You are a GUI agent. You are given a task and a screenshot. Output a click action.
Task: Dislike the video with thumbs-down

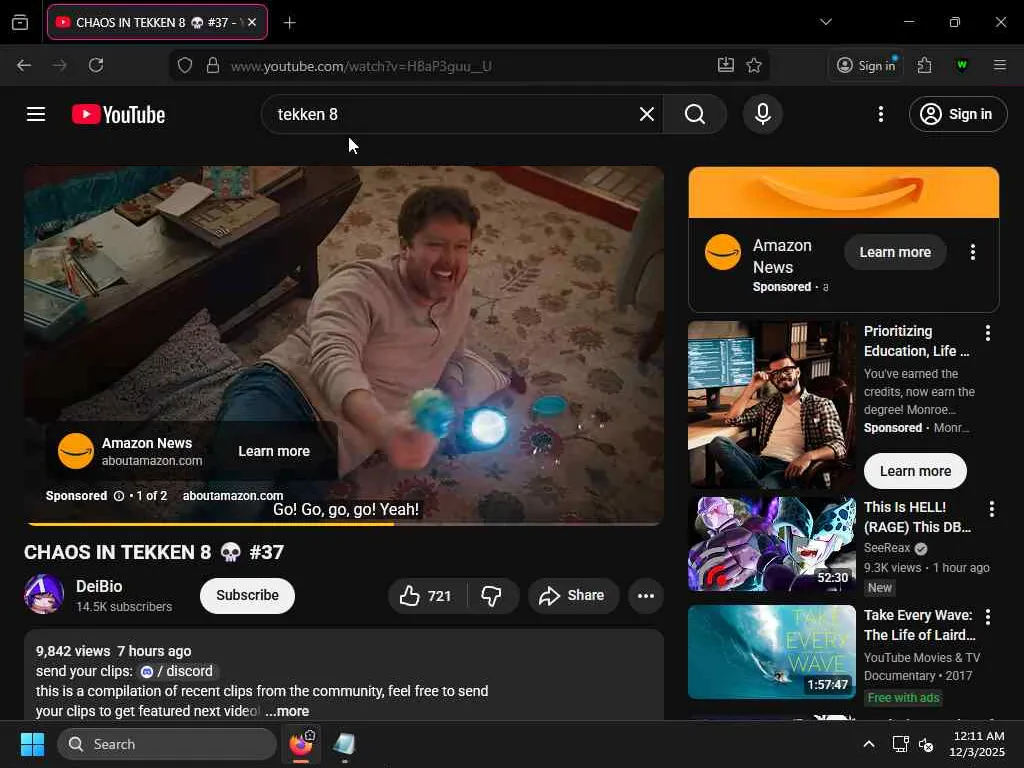pos(492,596)
